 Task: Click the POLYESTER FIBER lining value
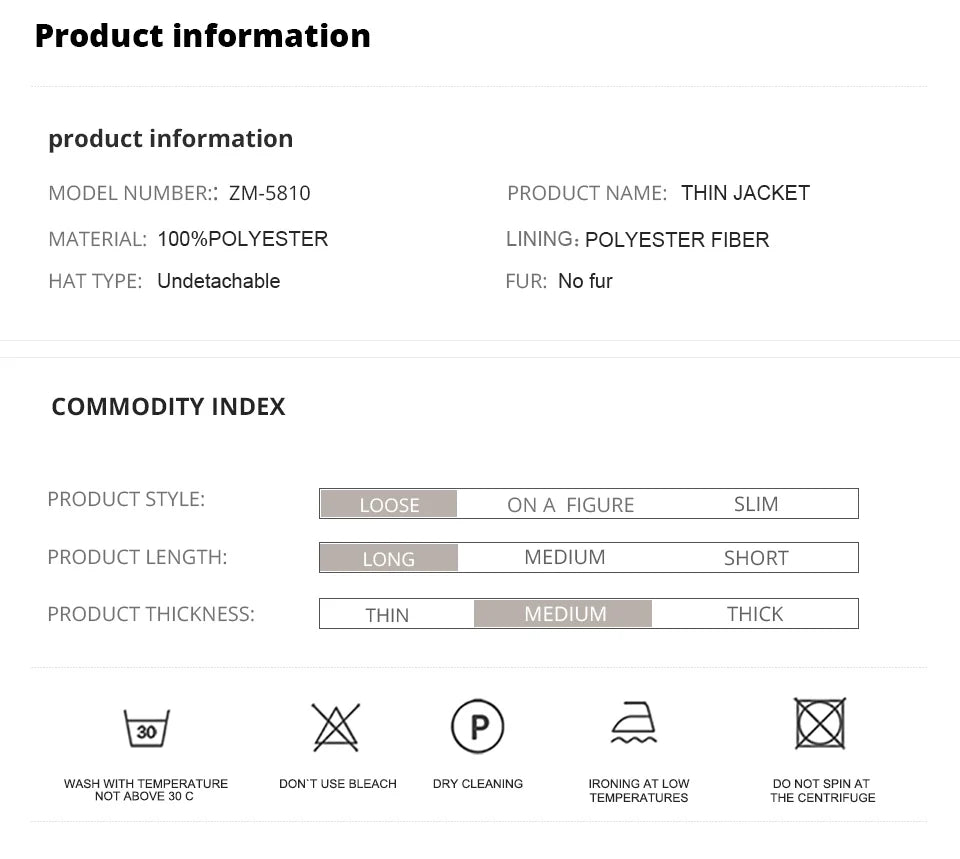pos(677,240)
